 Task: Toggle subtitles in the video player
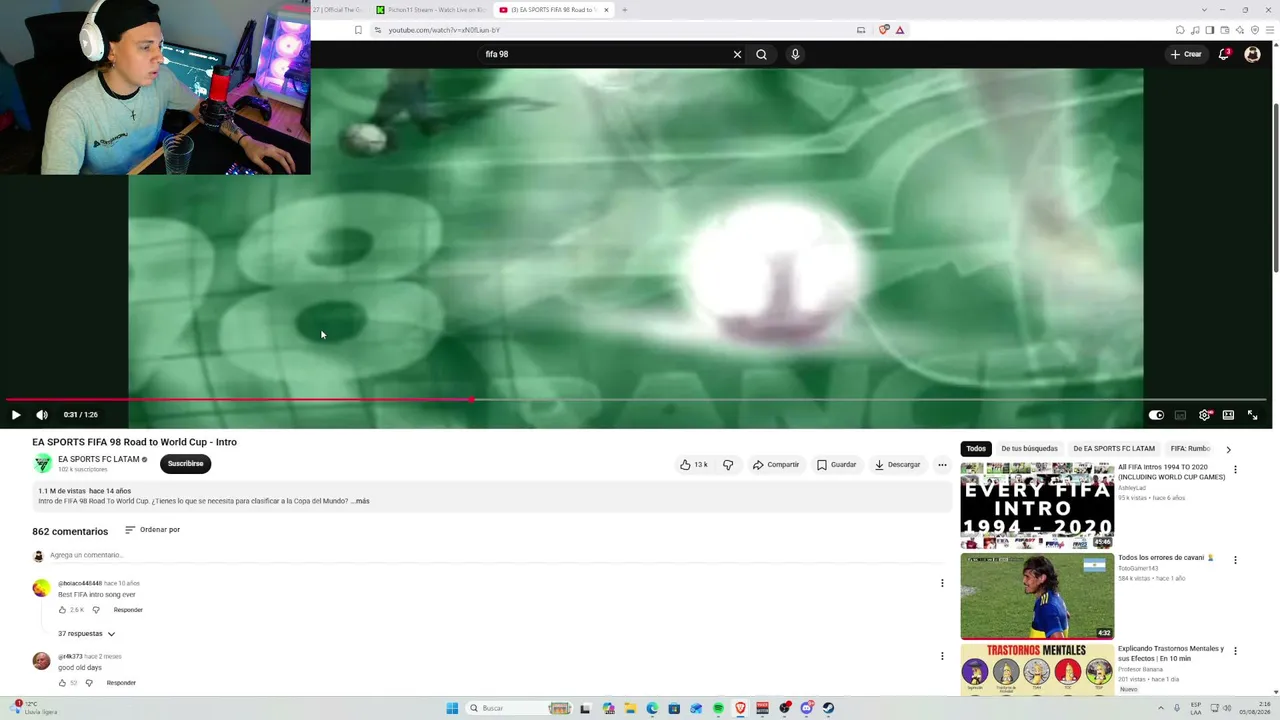tap(1180, 415)
